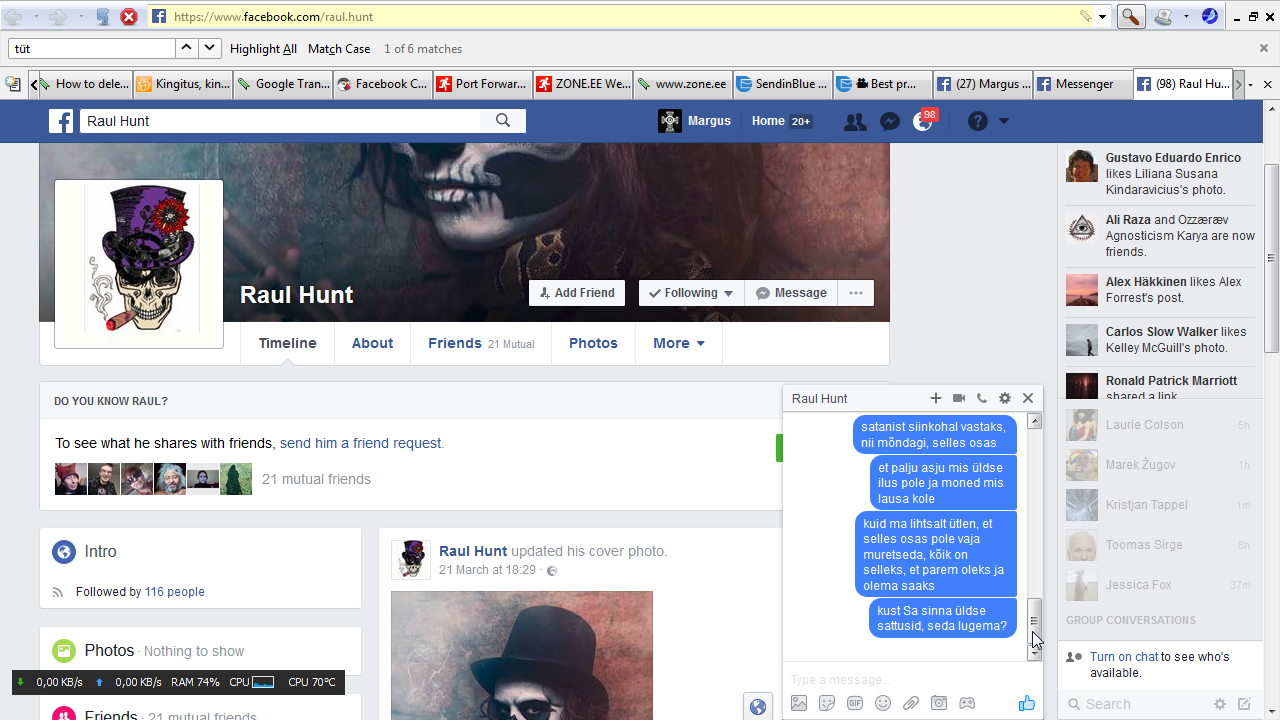Image resolution: width=1280 pixels, height=720 pixels.
Task: Compose a new message from chat sidebar
Action: [1244, 704]
